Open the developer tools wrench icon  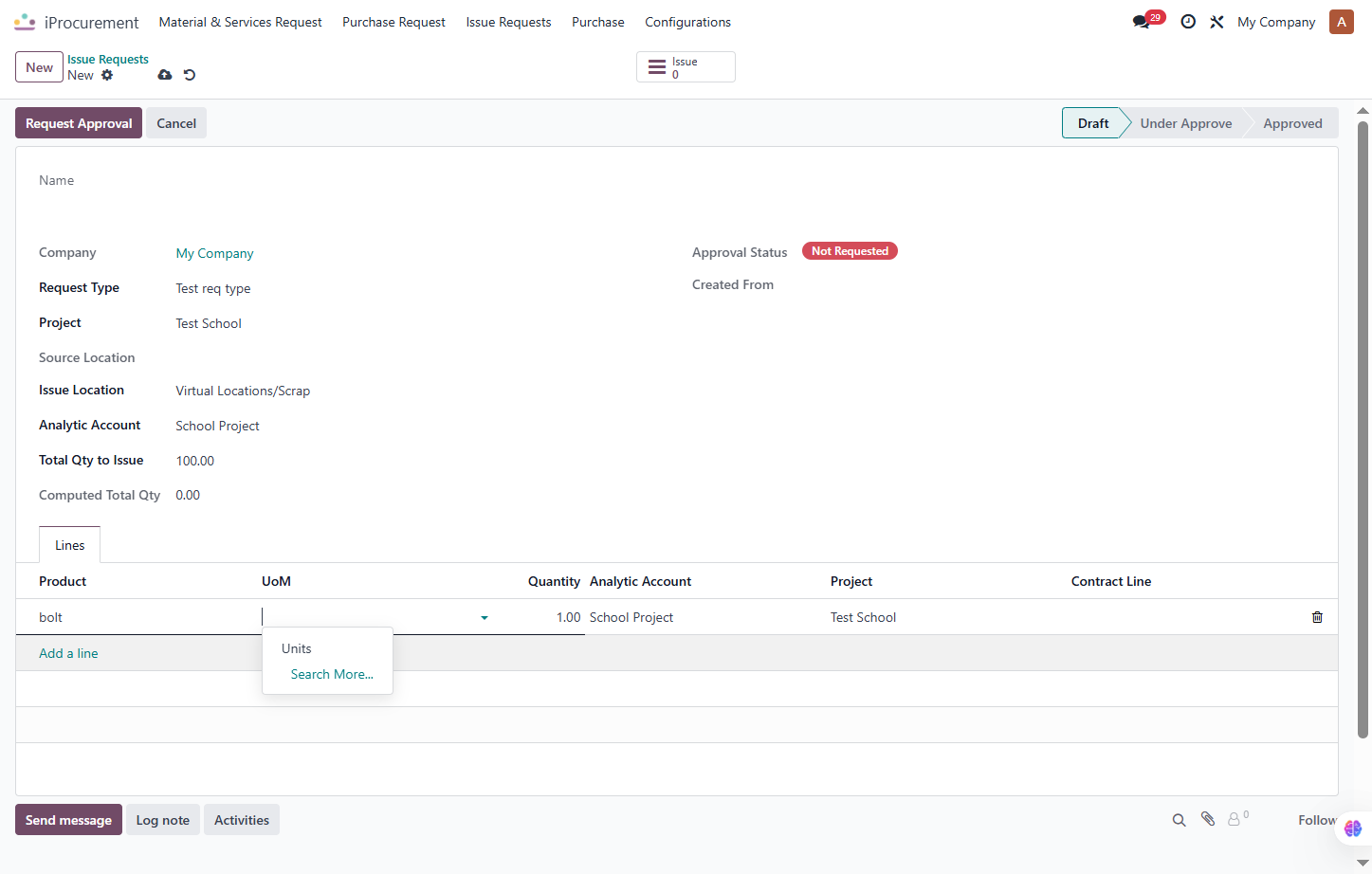pyautogui.click(x=1217, y=22)
